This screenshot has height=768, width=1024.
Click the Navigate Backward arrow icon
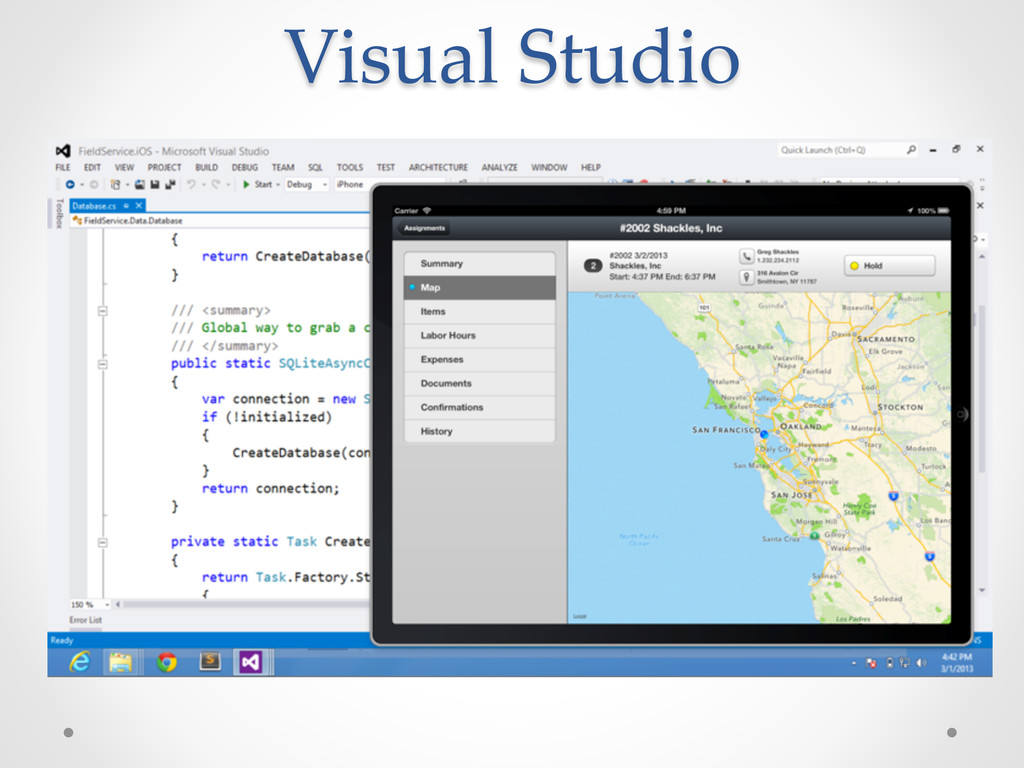(70, 185)
